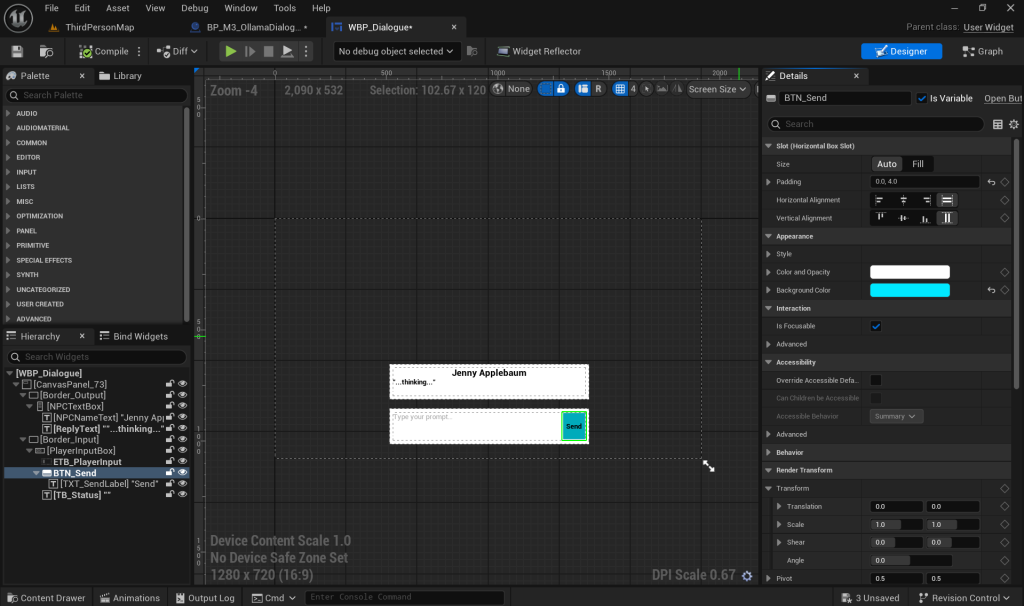Toggle the Is Focusable checkbox
This screenshot has height=606, width=1024.
tap(876, 326)
